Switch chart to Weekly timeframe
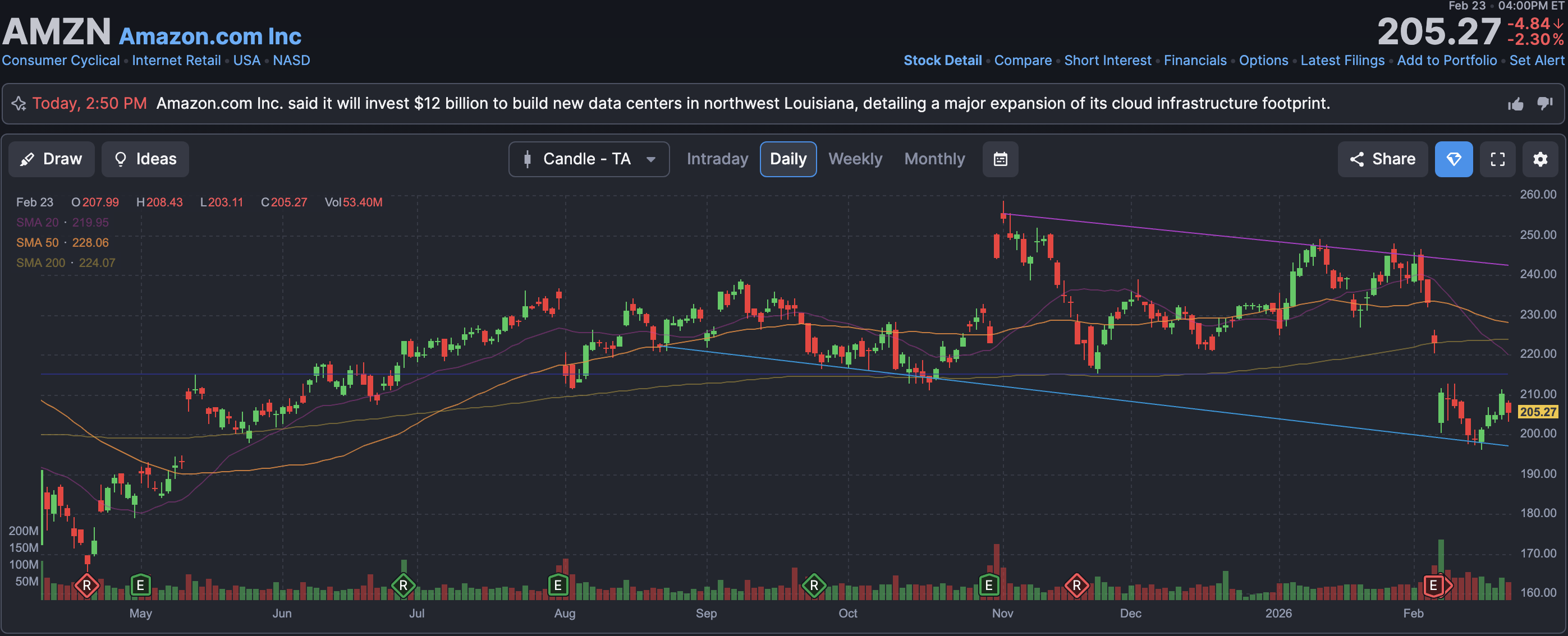Image resolution: width=1568 pixels, height=636 pixels. click(x=855, y=159)
